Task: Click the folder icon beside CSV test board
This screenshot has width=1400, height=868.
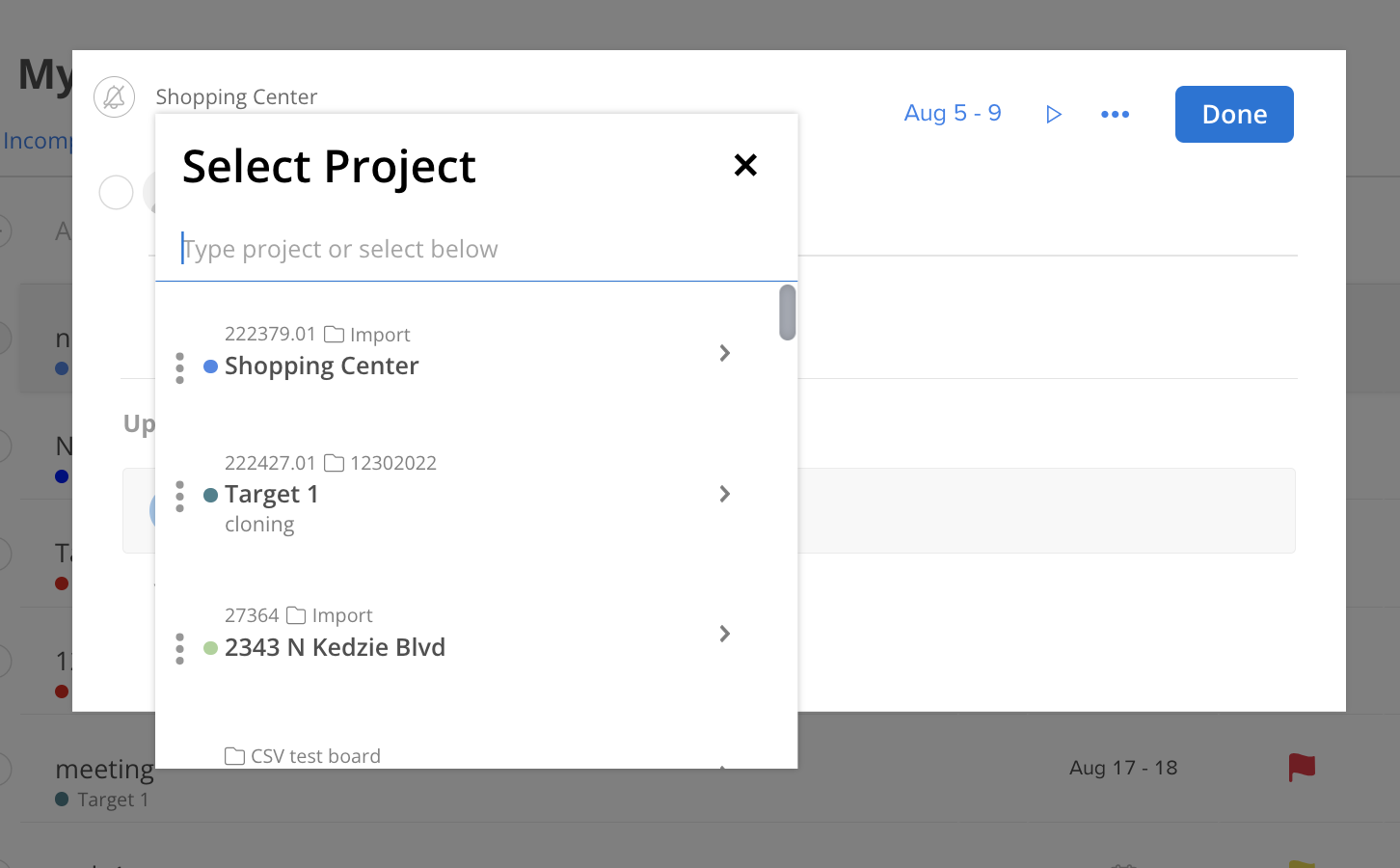Action: [234, 755]
